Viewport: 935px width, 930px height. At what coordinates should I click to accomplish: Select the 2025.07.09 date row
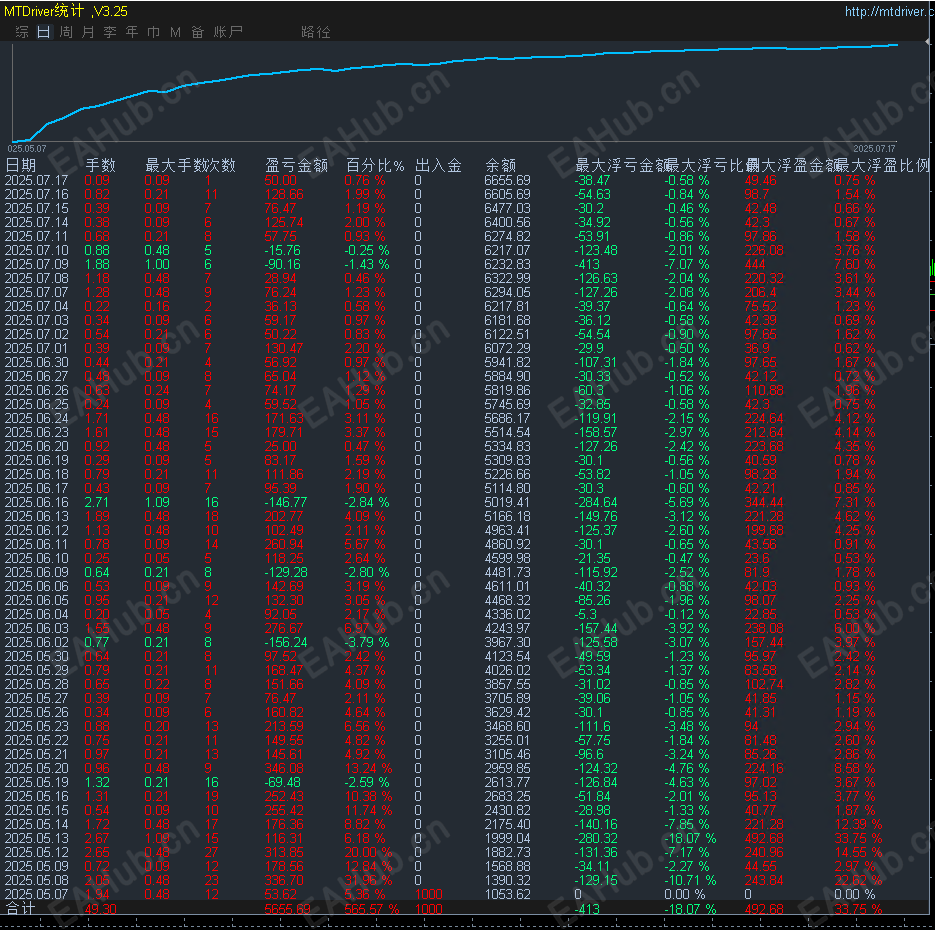point(36,264)
